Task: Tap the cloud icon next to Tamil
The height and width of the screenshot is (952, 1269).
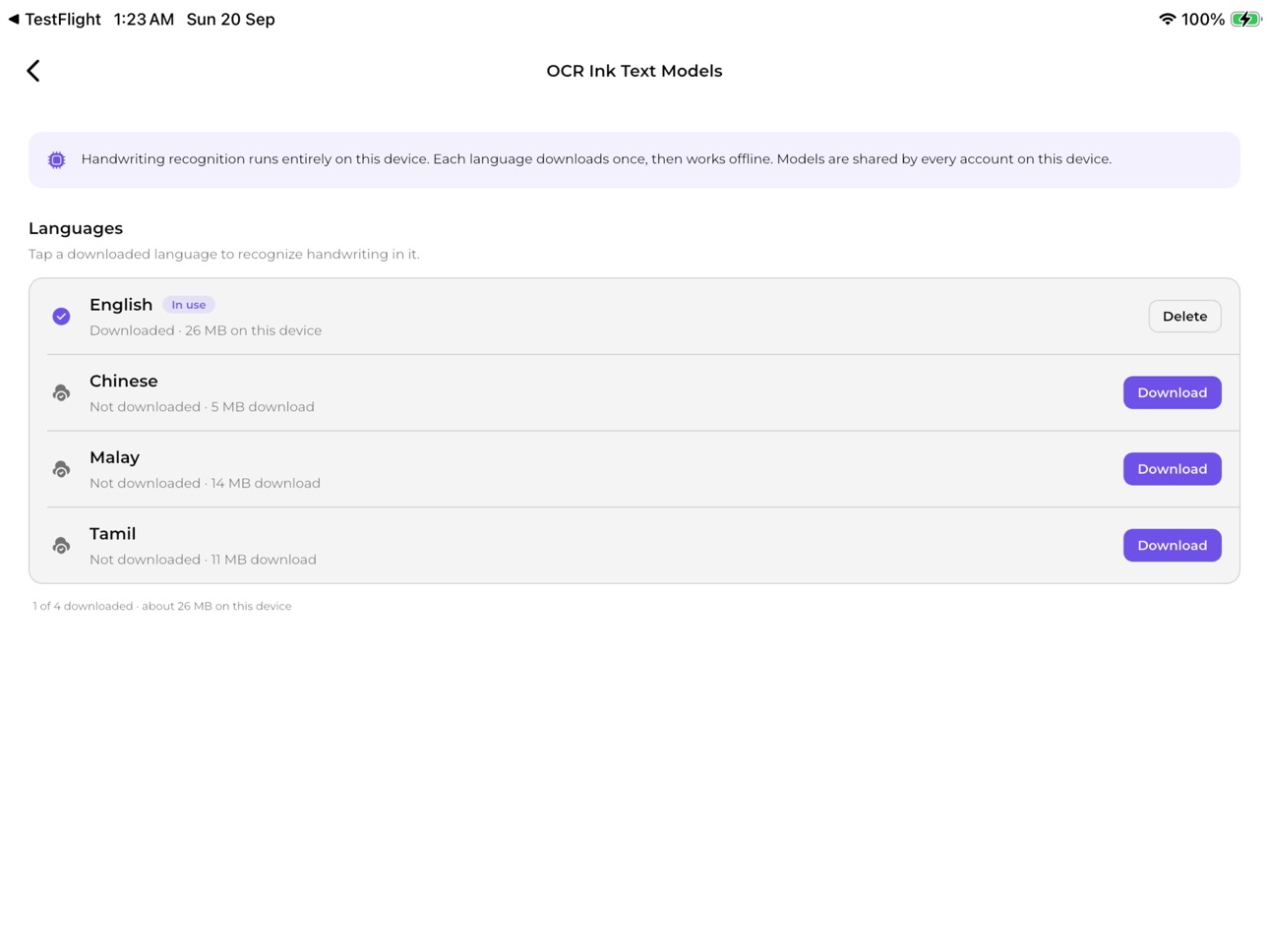Action: pos(61,546)
